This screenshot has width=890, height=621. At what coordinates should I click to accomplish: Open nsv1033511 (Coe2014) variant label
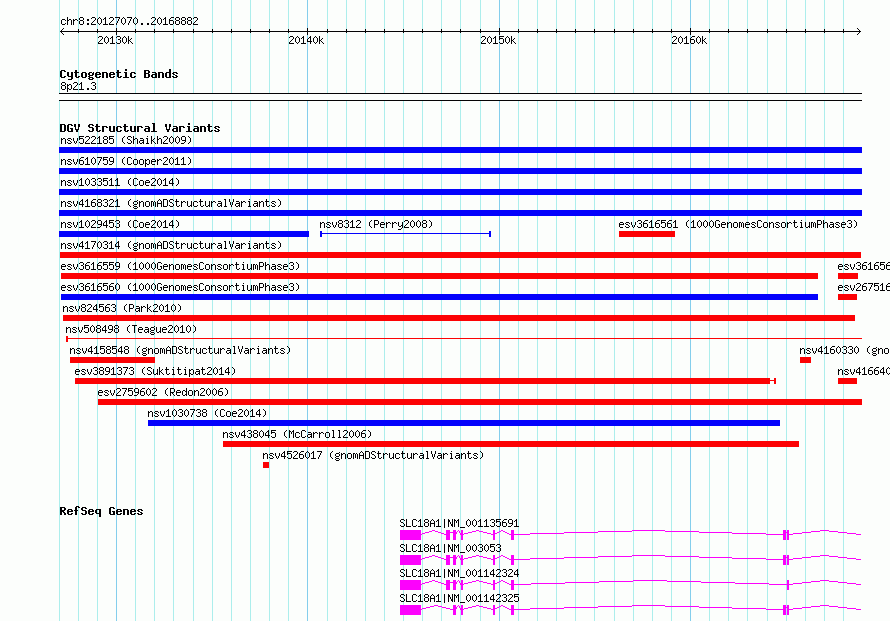click(120, 182)
